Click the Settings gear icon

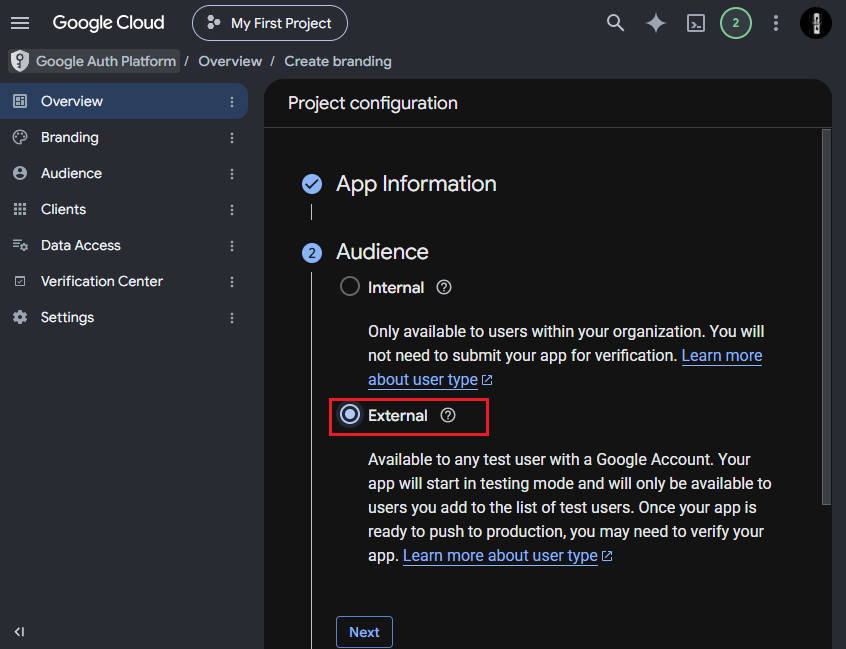[20, 317]
